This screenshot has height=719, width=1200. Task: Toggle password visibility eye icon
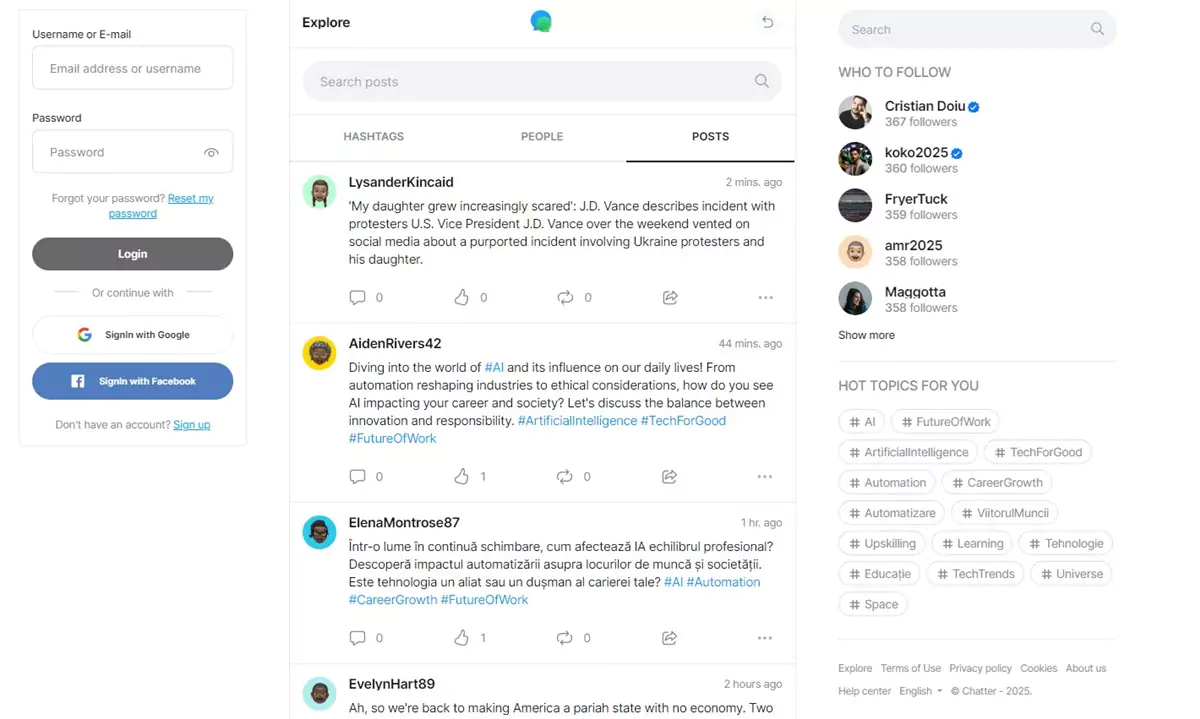[x=211, y=153]
